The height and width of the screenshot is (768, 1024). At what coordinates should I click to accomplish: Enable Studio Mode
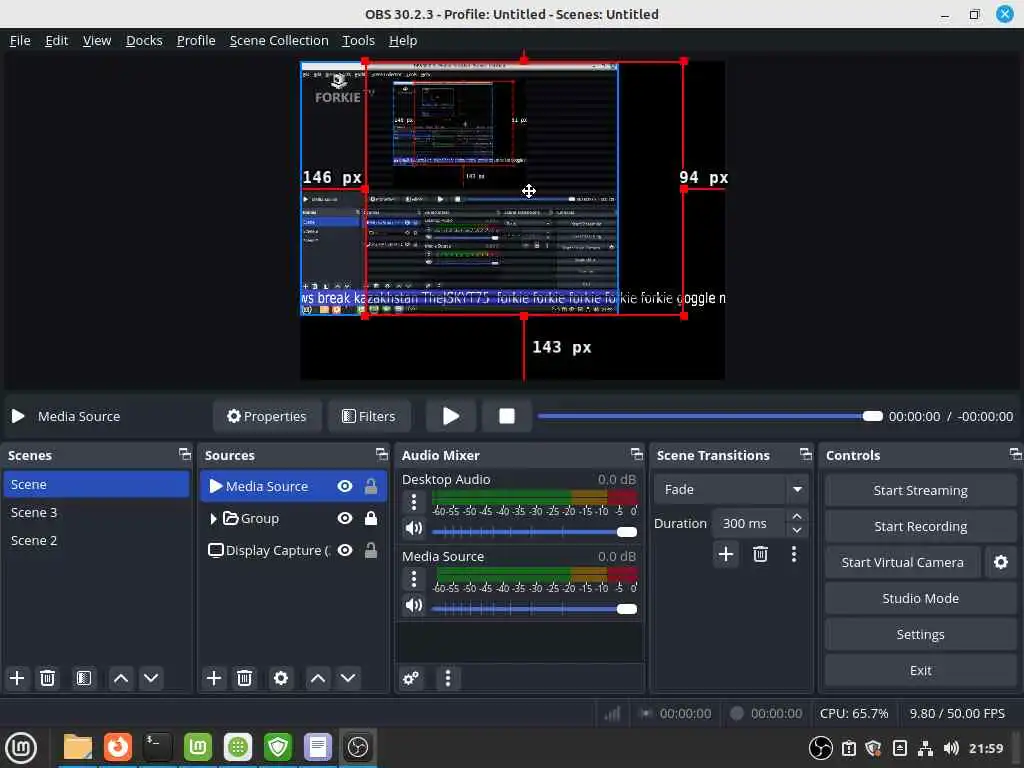[x=920, y=598]
